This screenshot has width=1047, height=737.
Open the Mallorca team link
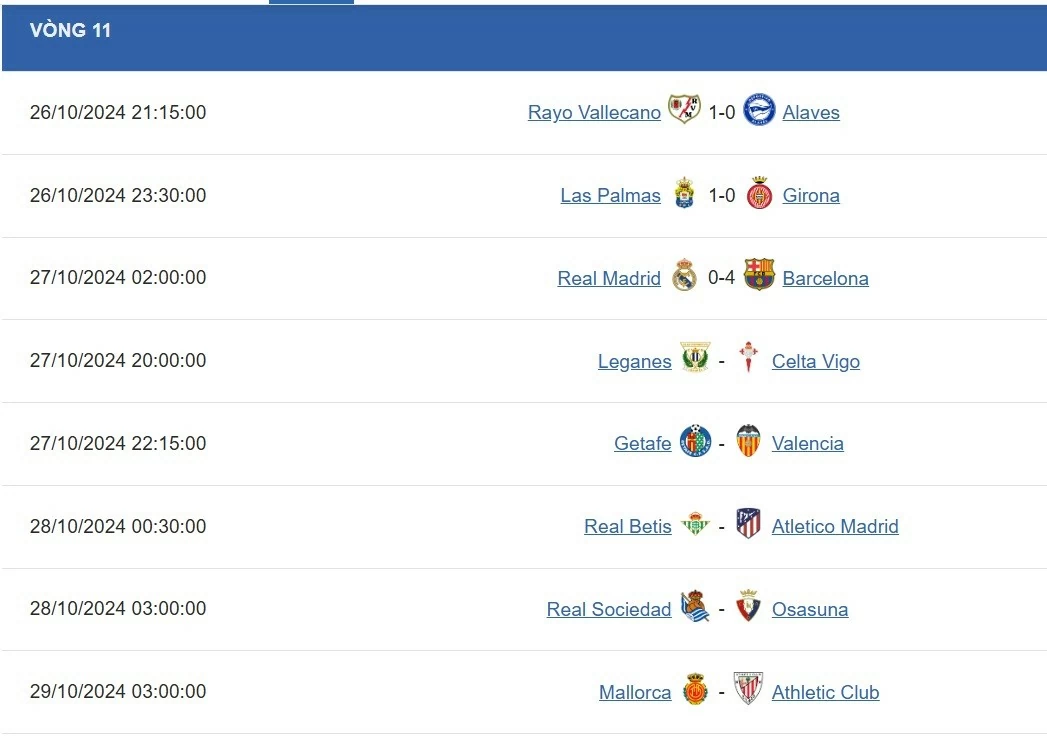pos(635,693)
